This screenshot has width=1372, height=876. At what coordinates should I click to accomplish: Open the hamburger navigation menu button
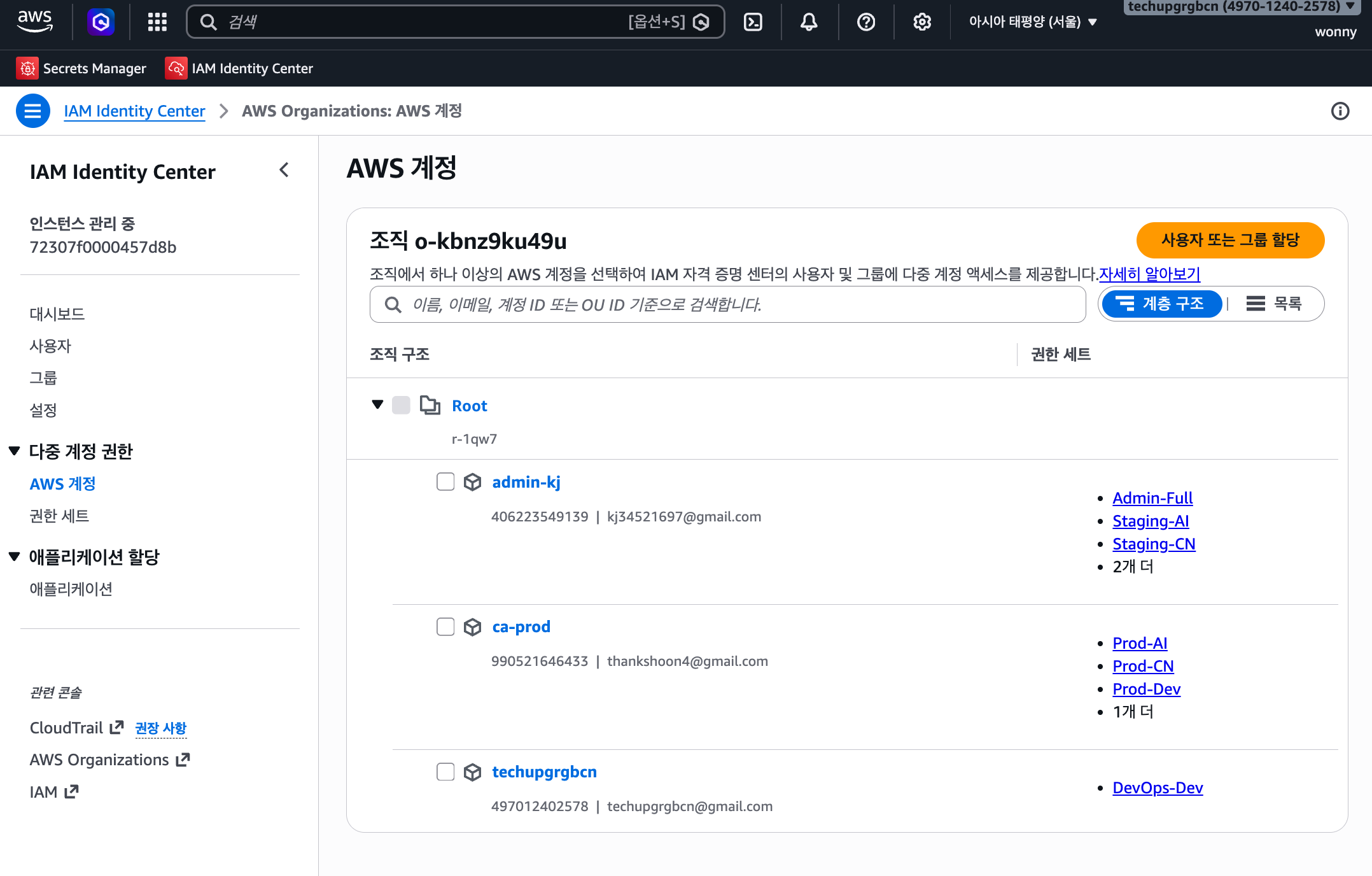(x=33, y=111)
